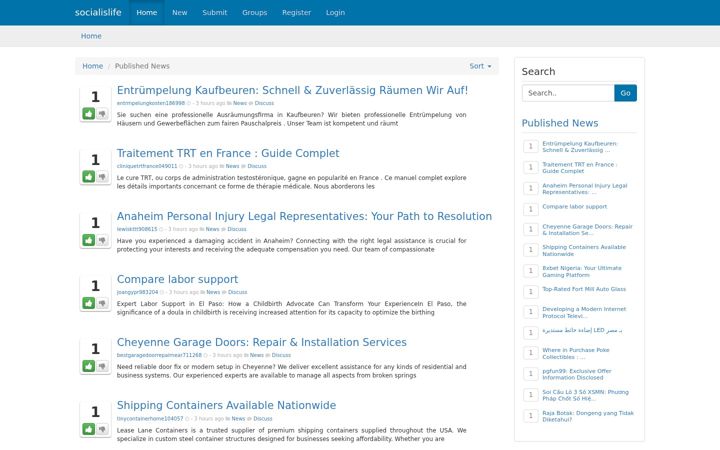Upvote Cheyenne Garage Doors post
The image size is (720, 450).
click(x=89, y=366)
